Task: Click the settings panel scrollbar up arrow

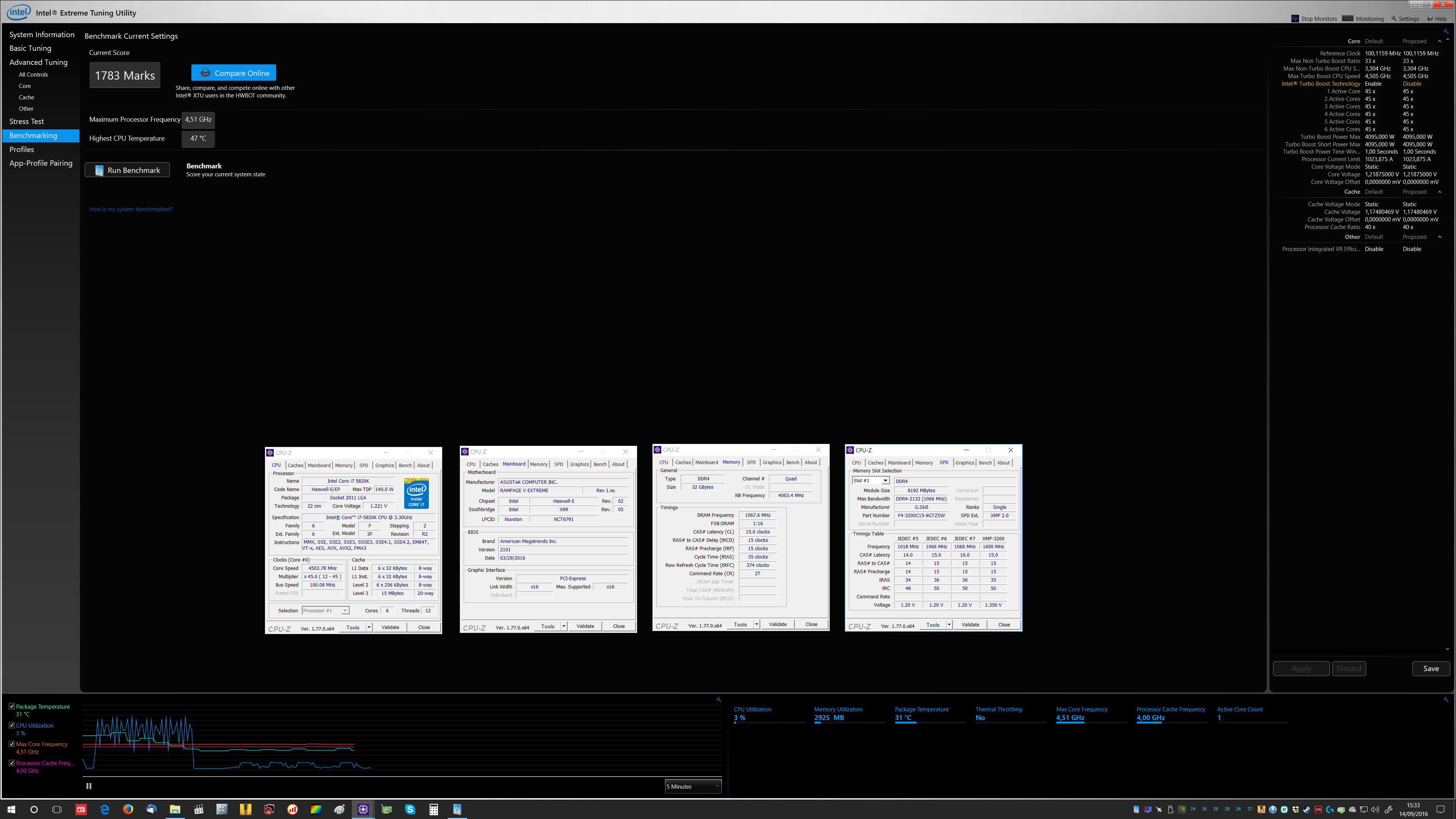Action: (1448, 39)
